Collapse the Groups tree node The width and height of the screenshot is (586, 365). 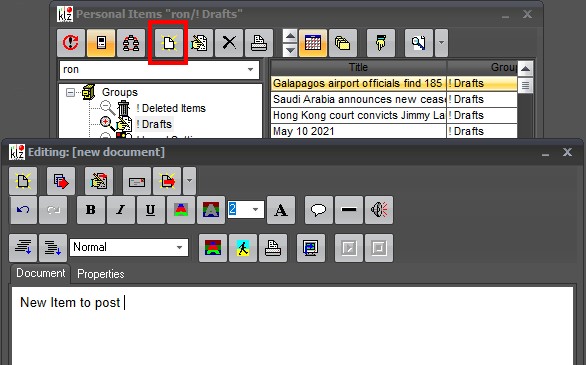tap(70, 92)
